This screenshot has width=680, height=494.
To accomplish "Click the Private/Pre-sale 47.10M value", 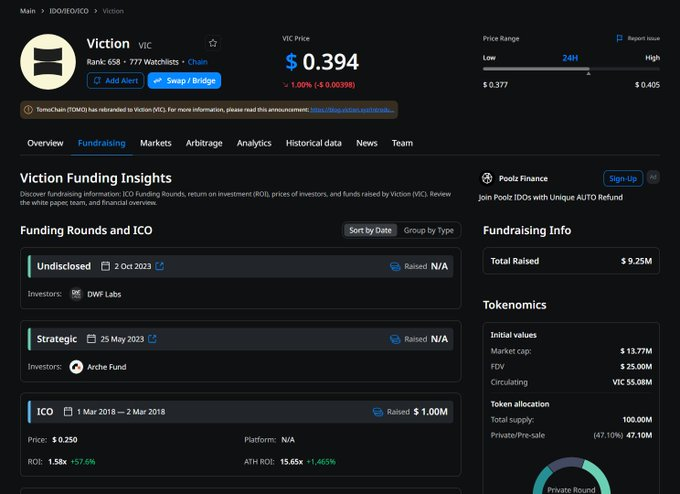I will point(639,435).
